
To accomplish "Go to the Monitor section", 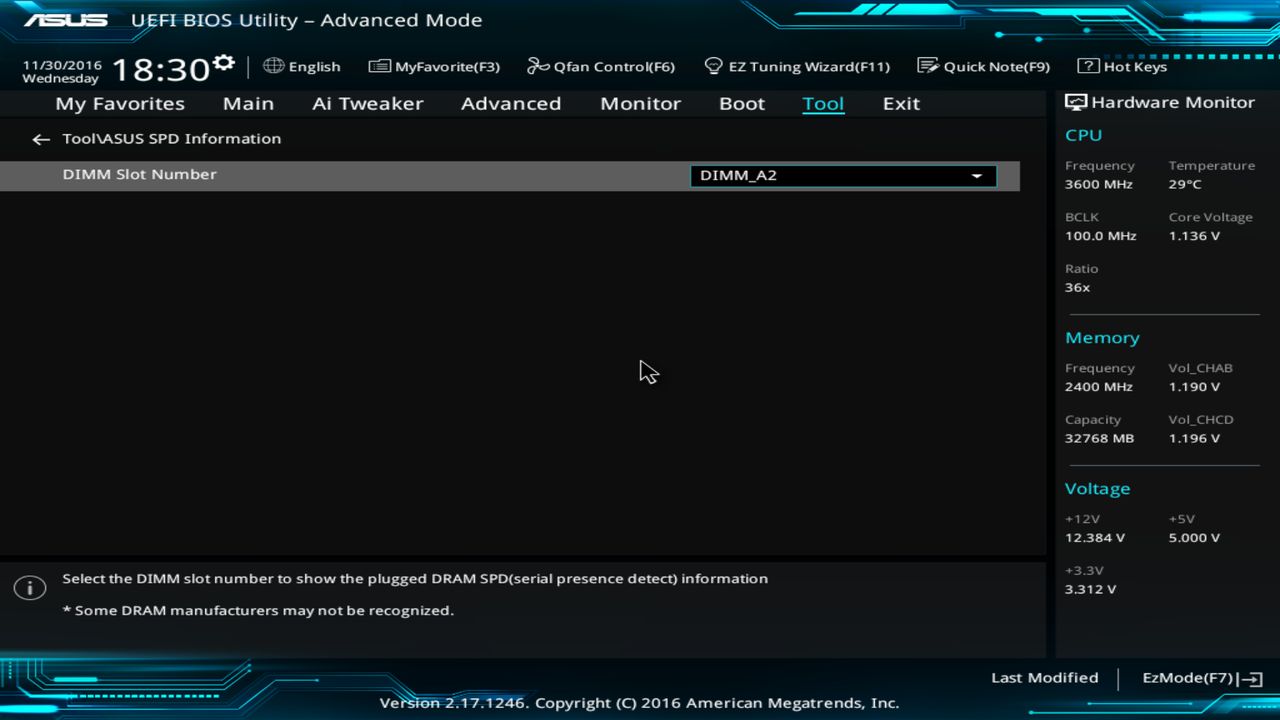I will click(x=640, y=103).
